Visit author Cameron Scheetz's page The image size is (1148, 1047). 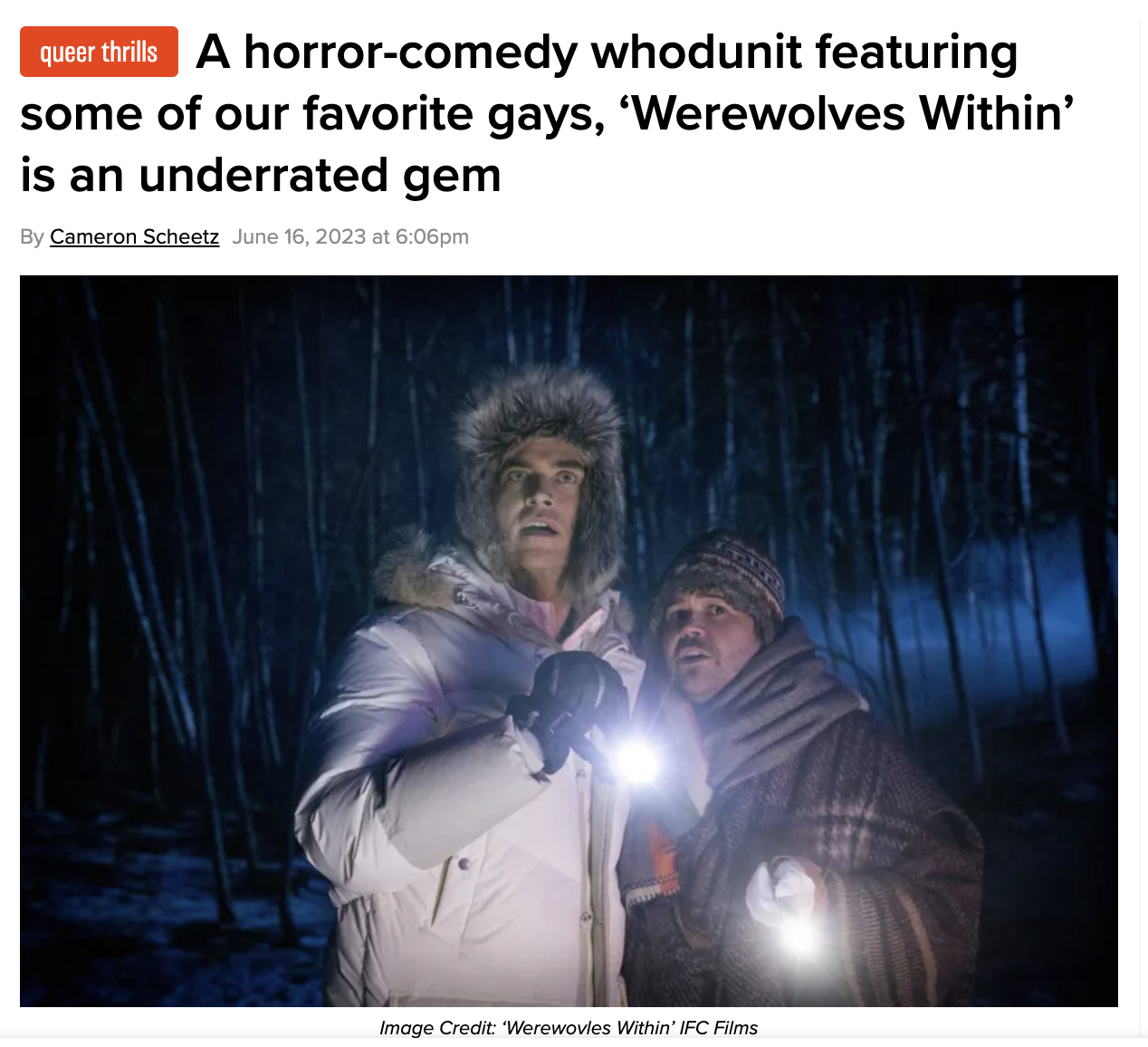134,236
